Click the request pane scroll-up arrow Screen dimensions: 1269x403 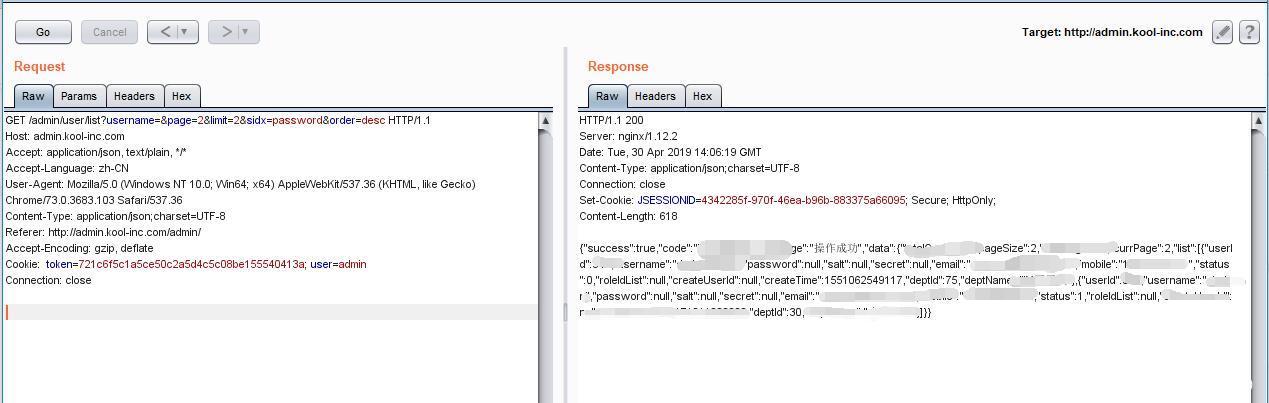coord(545,121)
